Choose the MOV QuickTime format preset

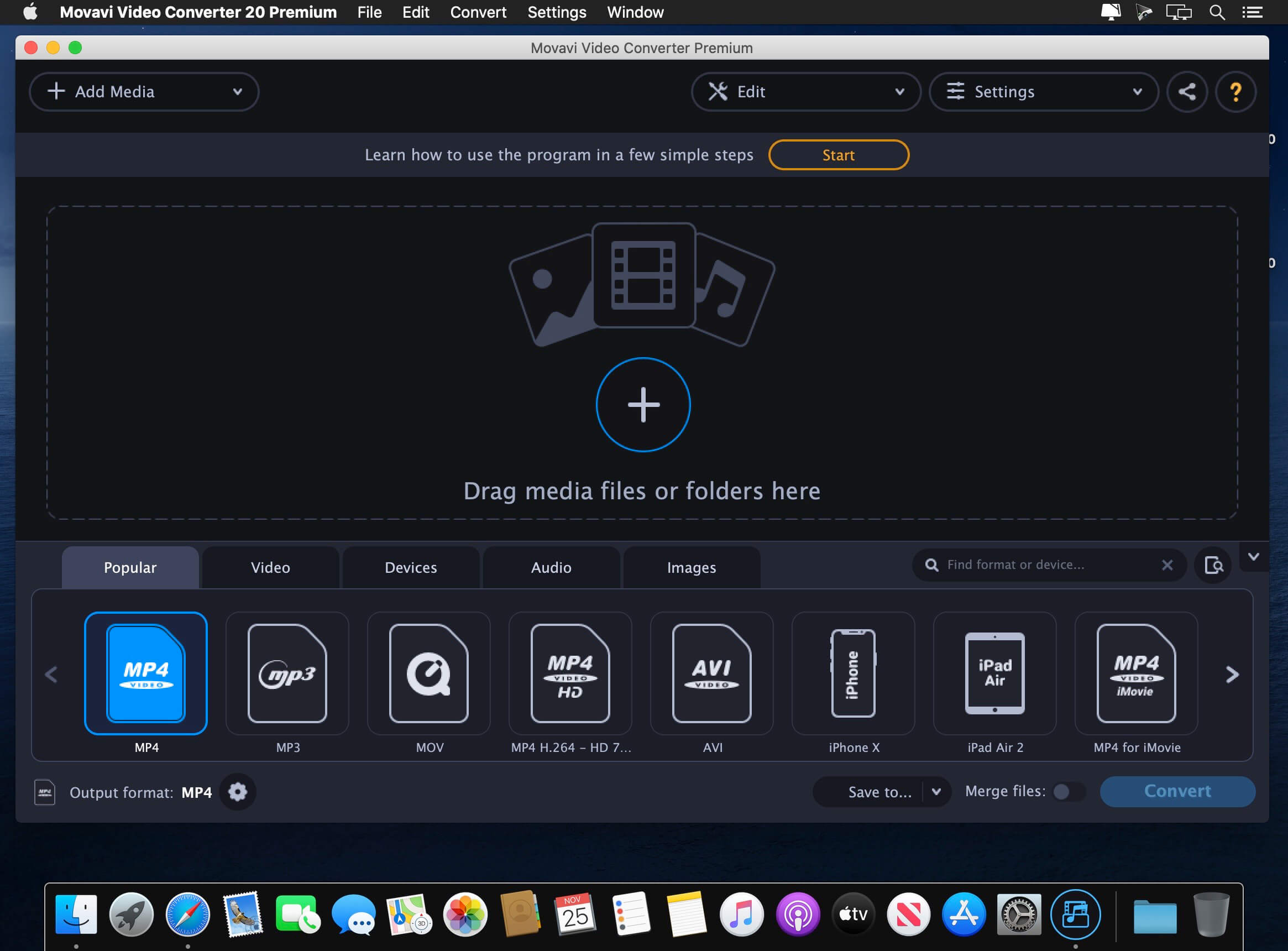coord(429,673)
